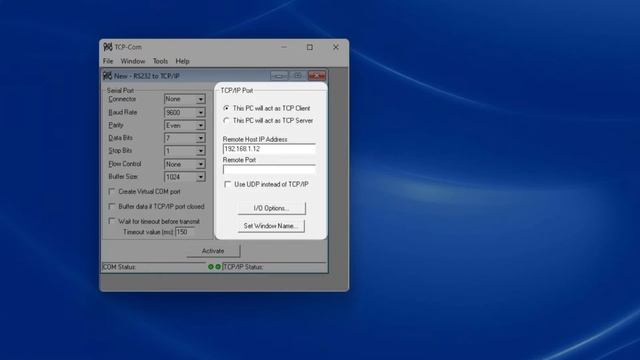Click the first green status indicator light
The width and height of the screenshot is (640, 360).
click(211, 267)
